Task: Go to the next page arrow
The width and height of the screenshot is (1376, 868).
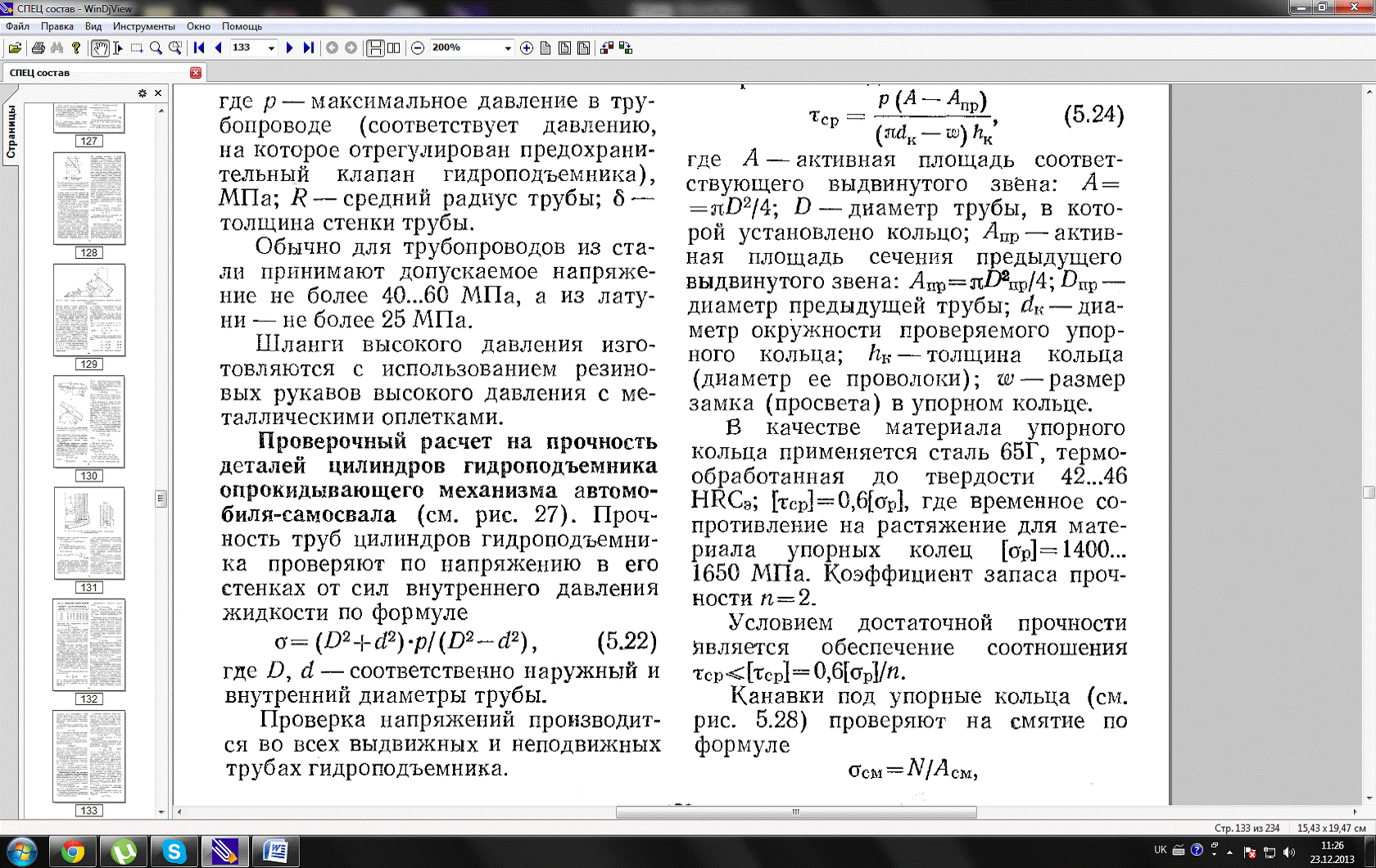Action: 289,48
